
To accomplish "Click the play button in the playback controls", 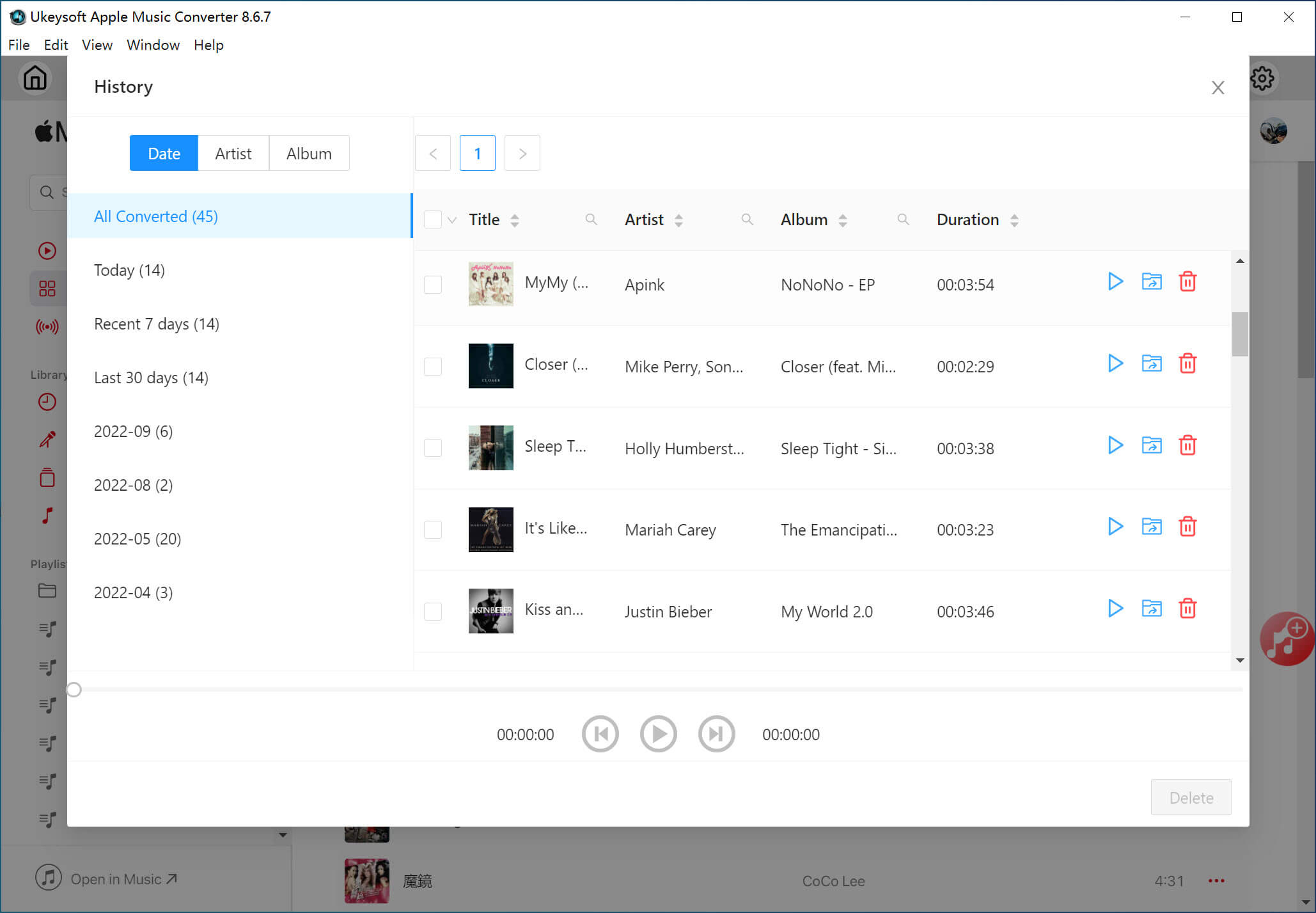I will [659, 735].
